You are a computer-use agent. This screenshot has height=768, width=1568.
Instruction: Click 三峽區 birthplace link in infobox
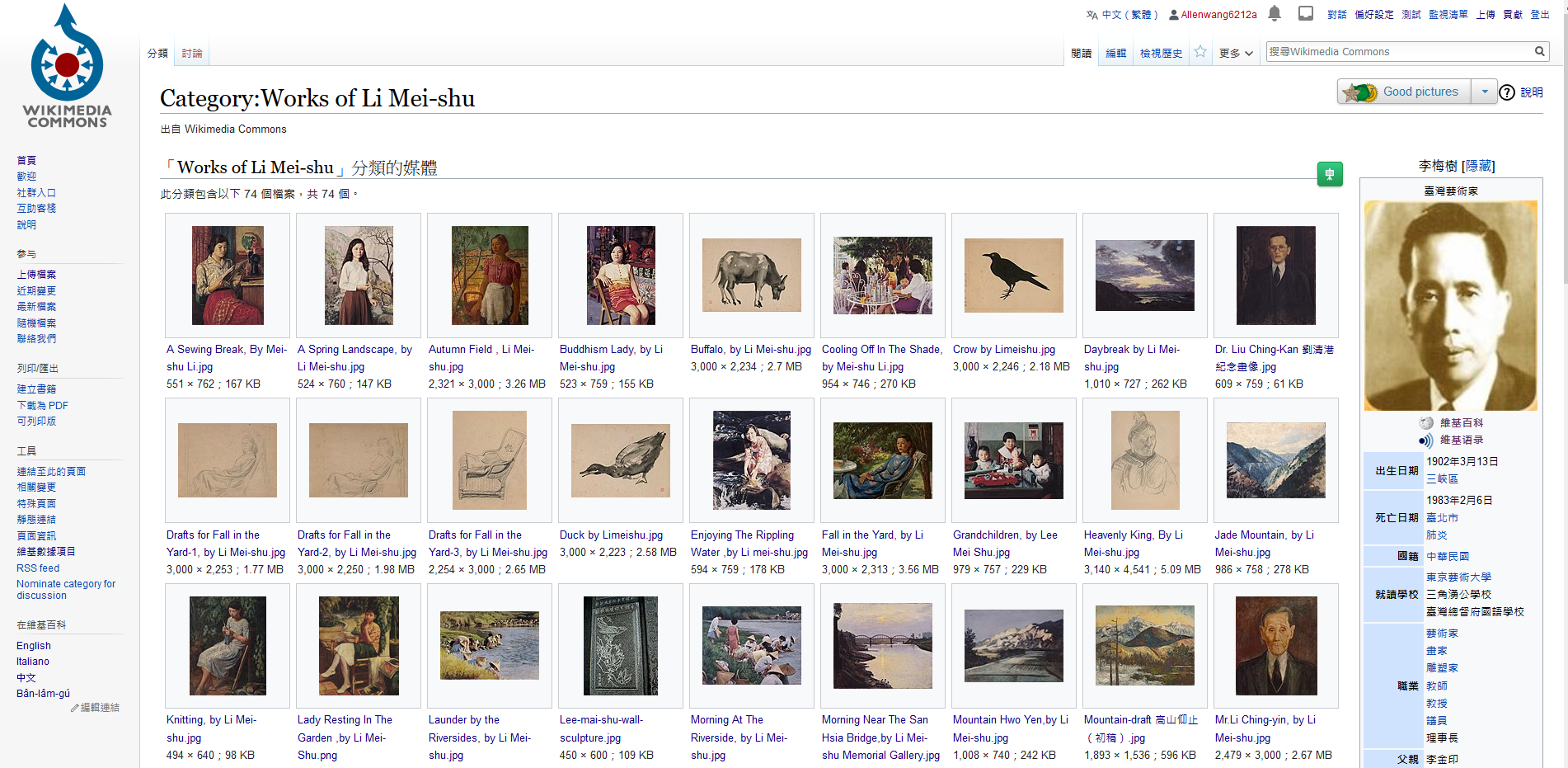point(1442,479)
